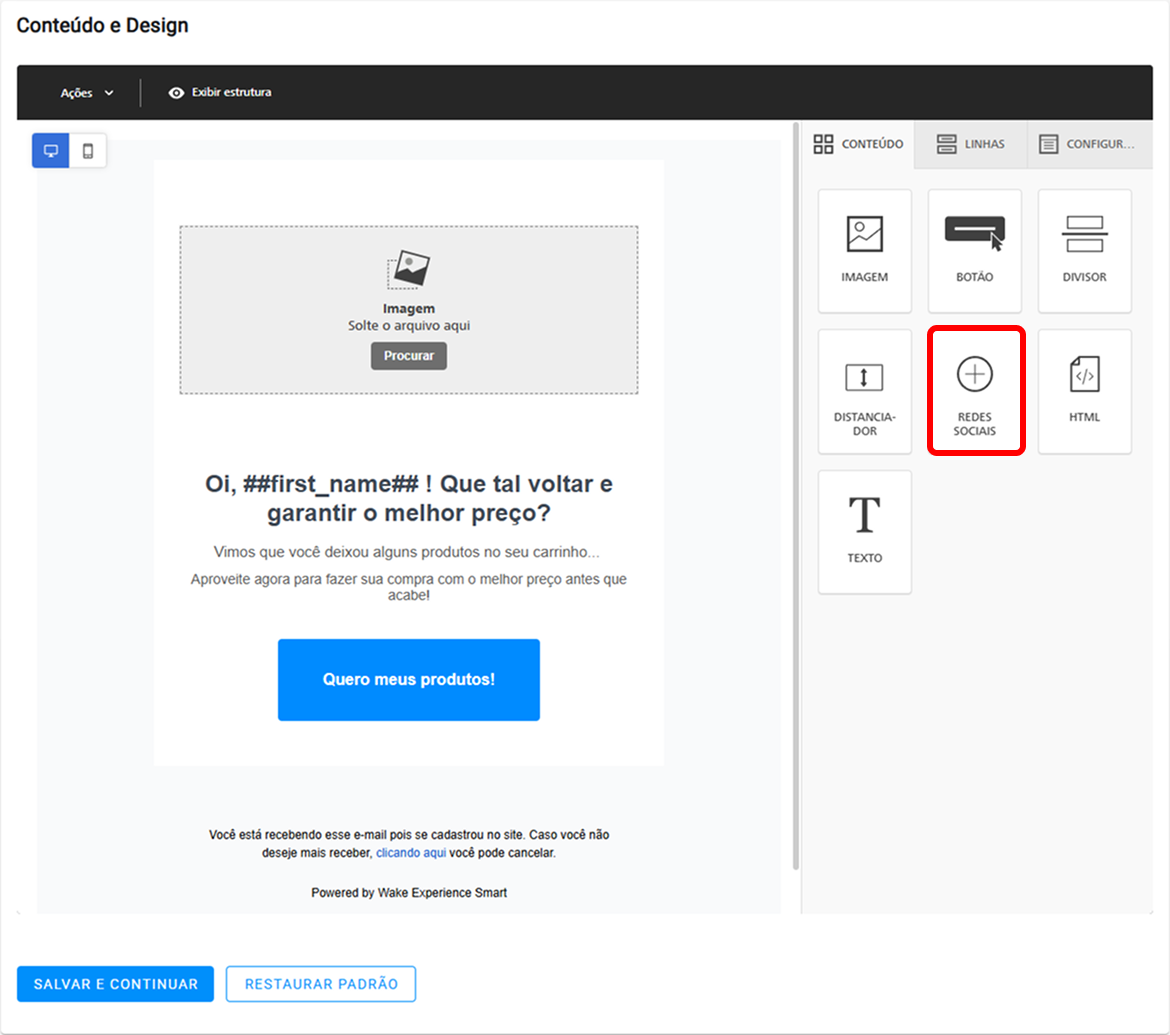Viewport: 1170px width, 1035px height.
Task: Click the editor canvas vertical scrollbar
Action: tap(795, 496)
